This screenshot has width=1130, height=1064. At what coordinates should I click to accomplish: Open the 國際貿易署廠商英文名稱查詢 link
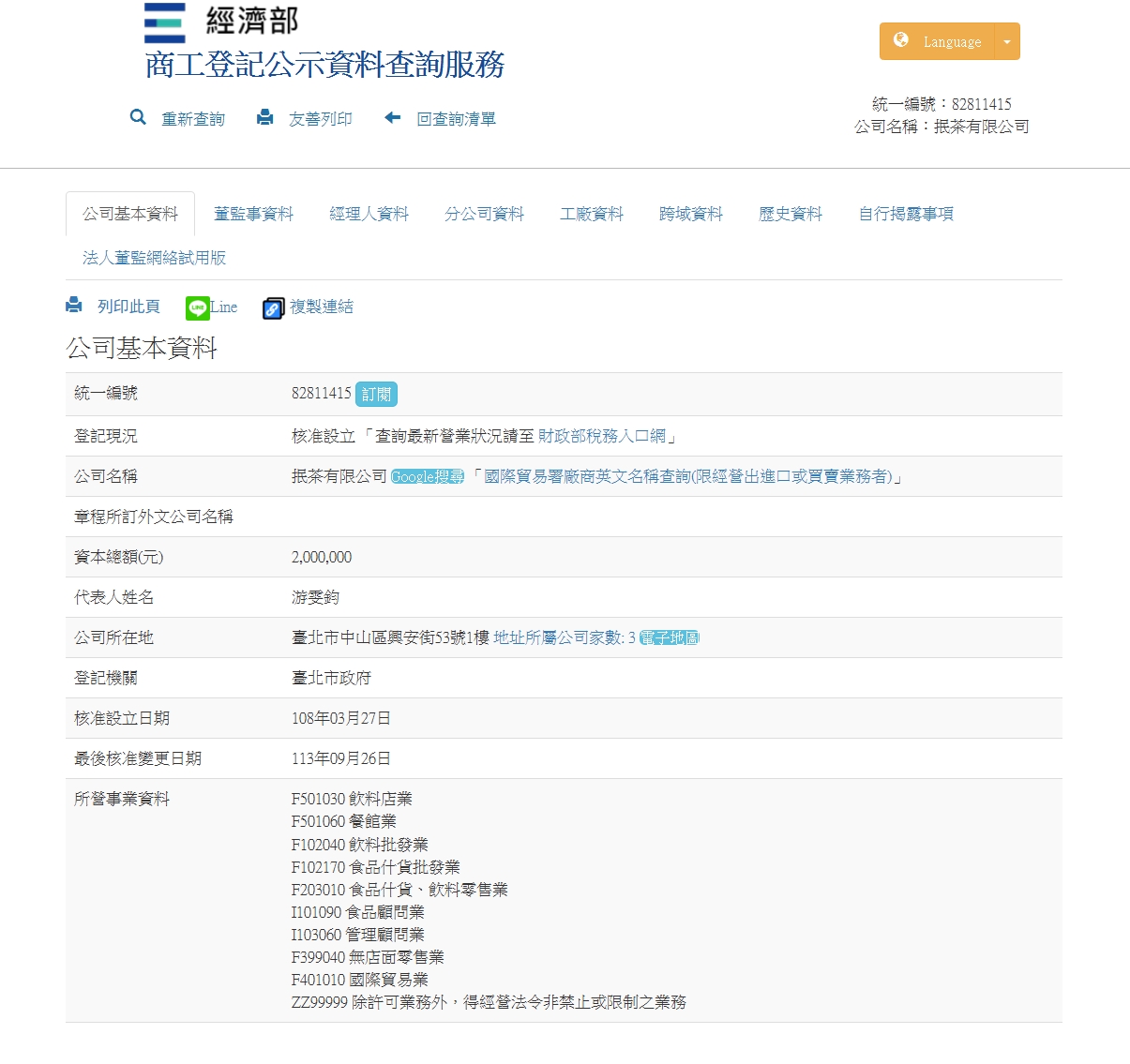[x=687, y=476]
